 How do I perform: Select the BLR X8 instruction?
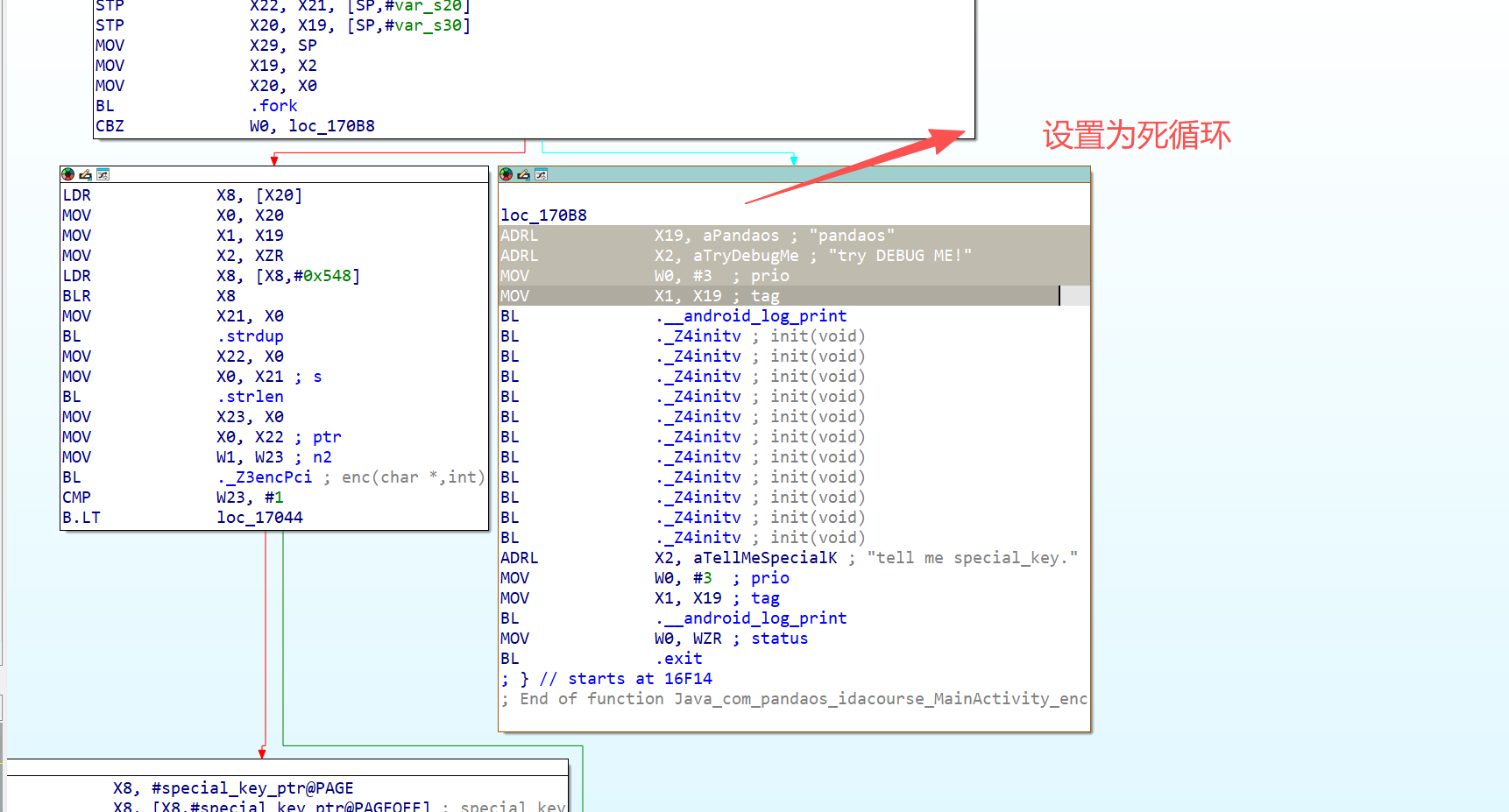pos(149,296)
